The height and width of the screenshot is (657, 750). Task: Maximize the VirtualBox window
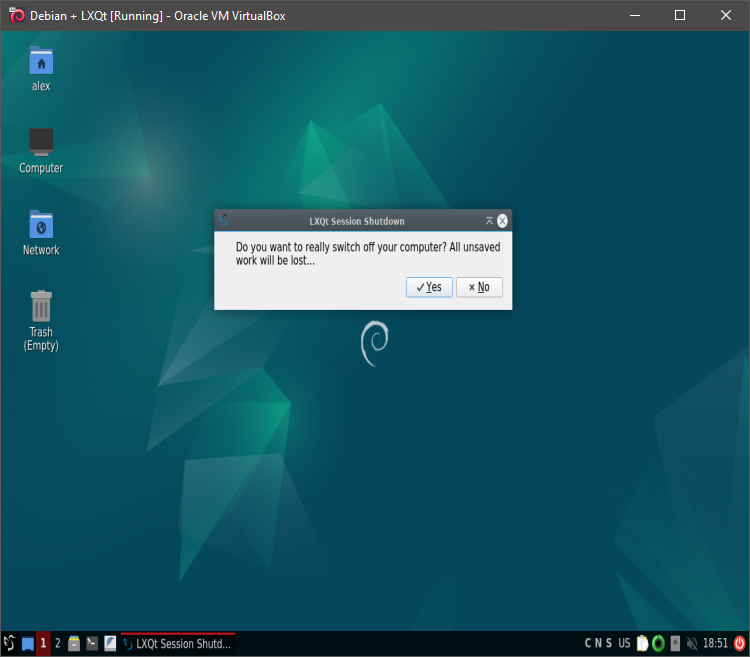(x=680, y=15)
